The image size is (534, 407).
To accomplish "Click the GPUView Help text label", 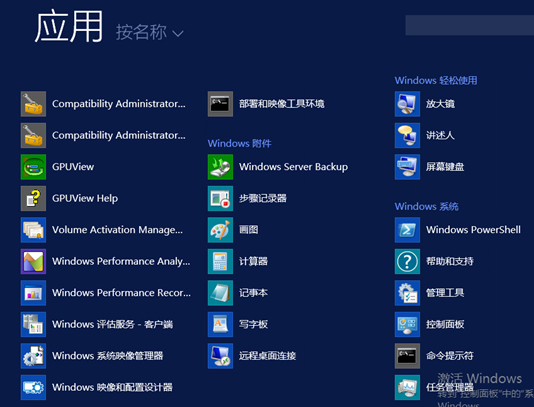I will [x=85, y=198].
